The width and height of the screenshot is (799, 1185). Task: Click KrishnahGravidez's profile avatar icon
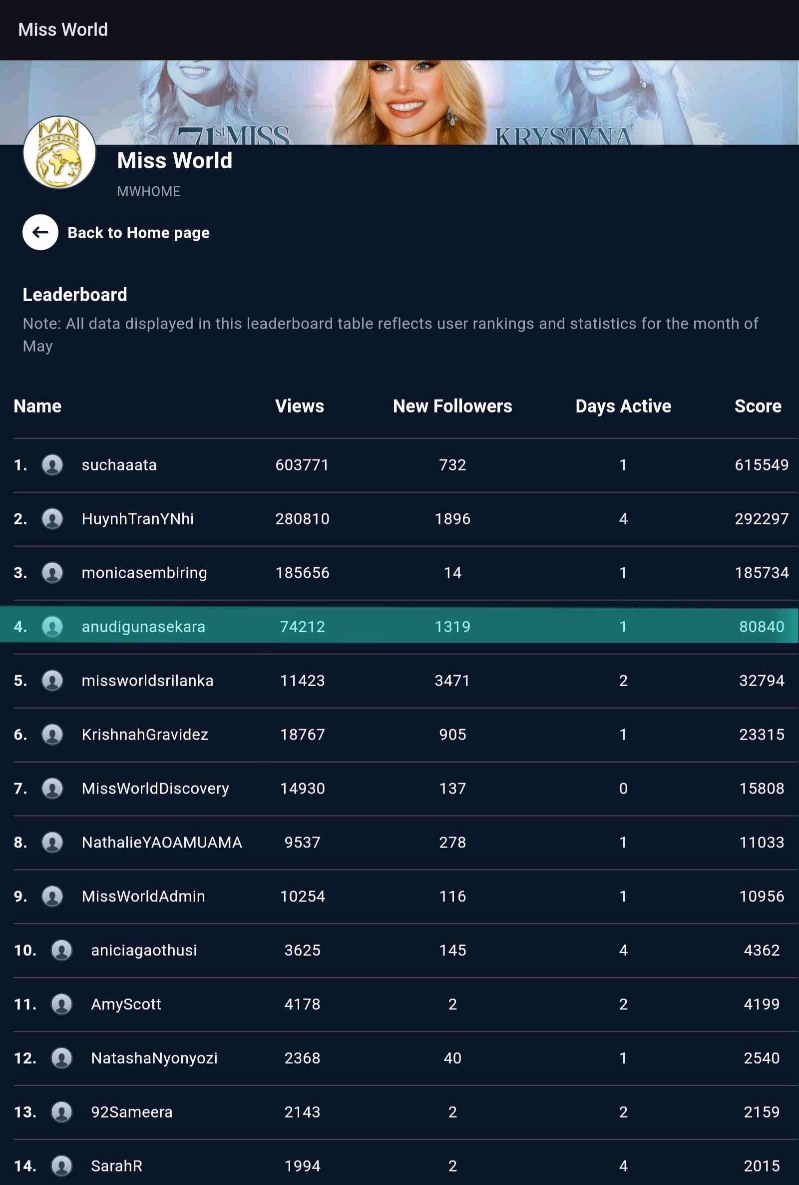click(52, 735)
